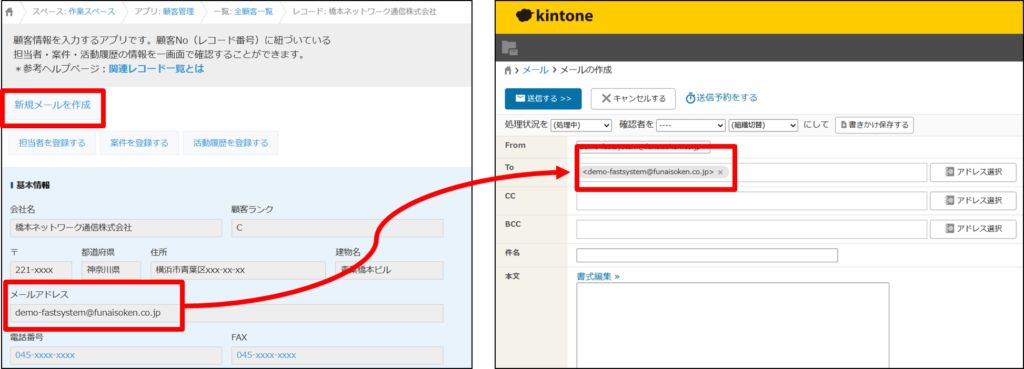Screen dimensions: 1024x369
Task: Click the FAX number link
Action: point(266,355)
